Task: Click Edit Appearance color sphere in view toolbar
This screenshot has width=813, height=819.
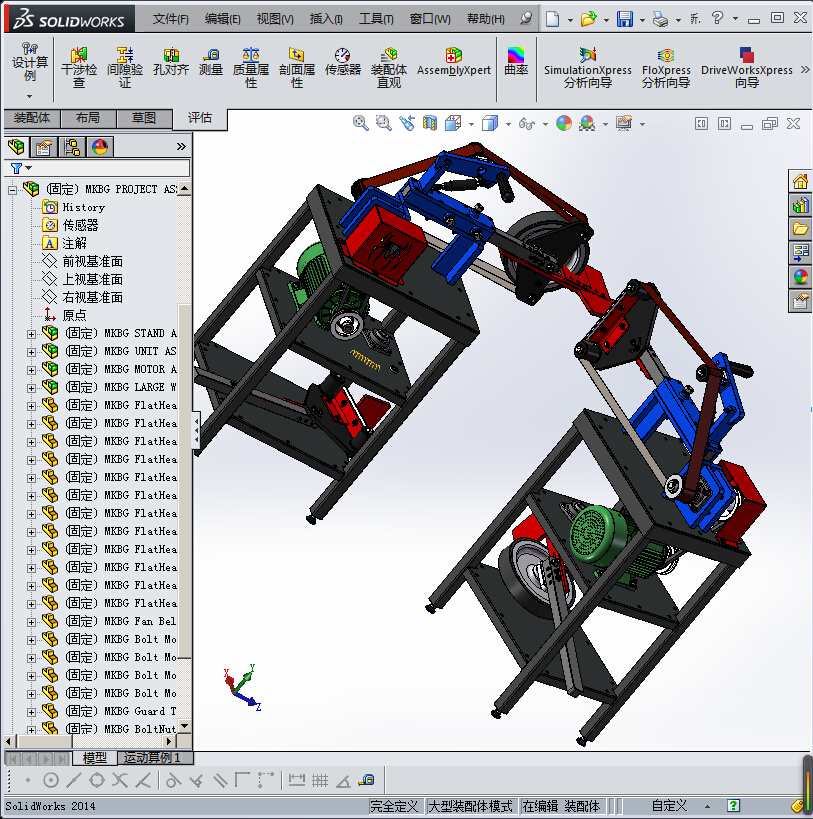Action: (x=564, y=123)
